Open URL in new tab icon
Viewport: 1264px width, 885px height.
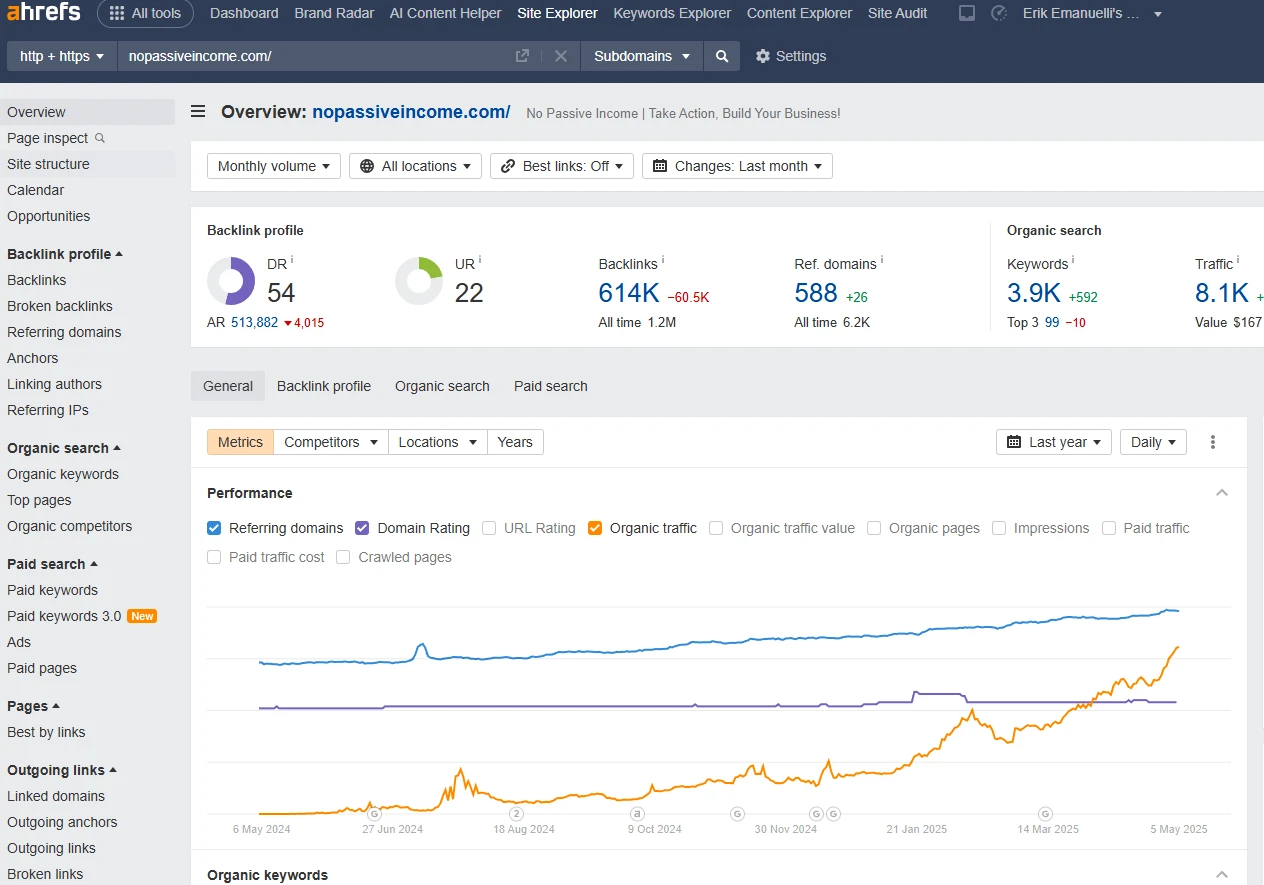tap(522, 56)
